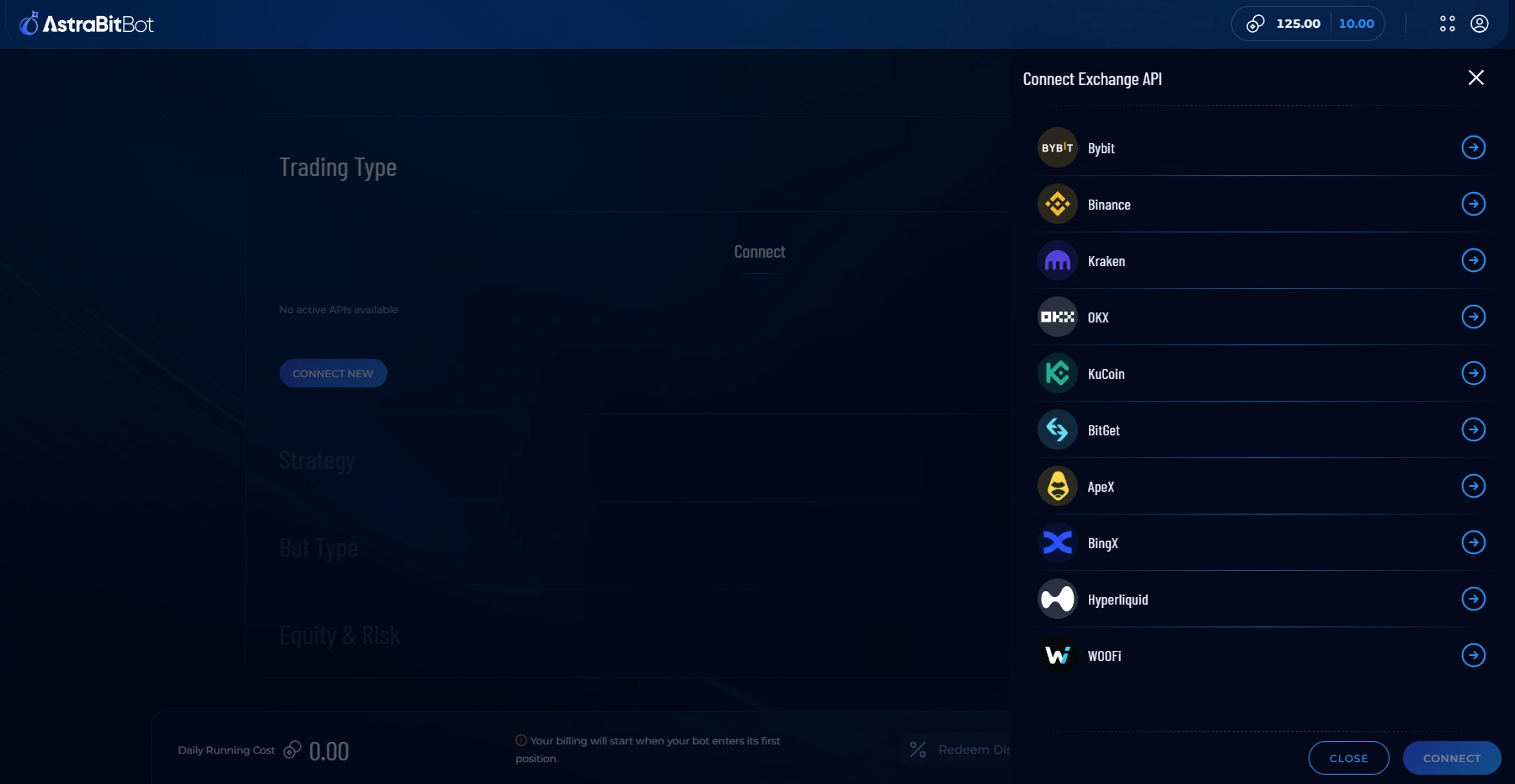The height and width of the screenshot is (784, 1515).
Task: Click the CONNECT button in the panel
Action: [x=1452, y=758]
